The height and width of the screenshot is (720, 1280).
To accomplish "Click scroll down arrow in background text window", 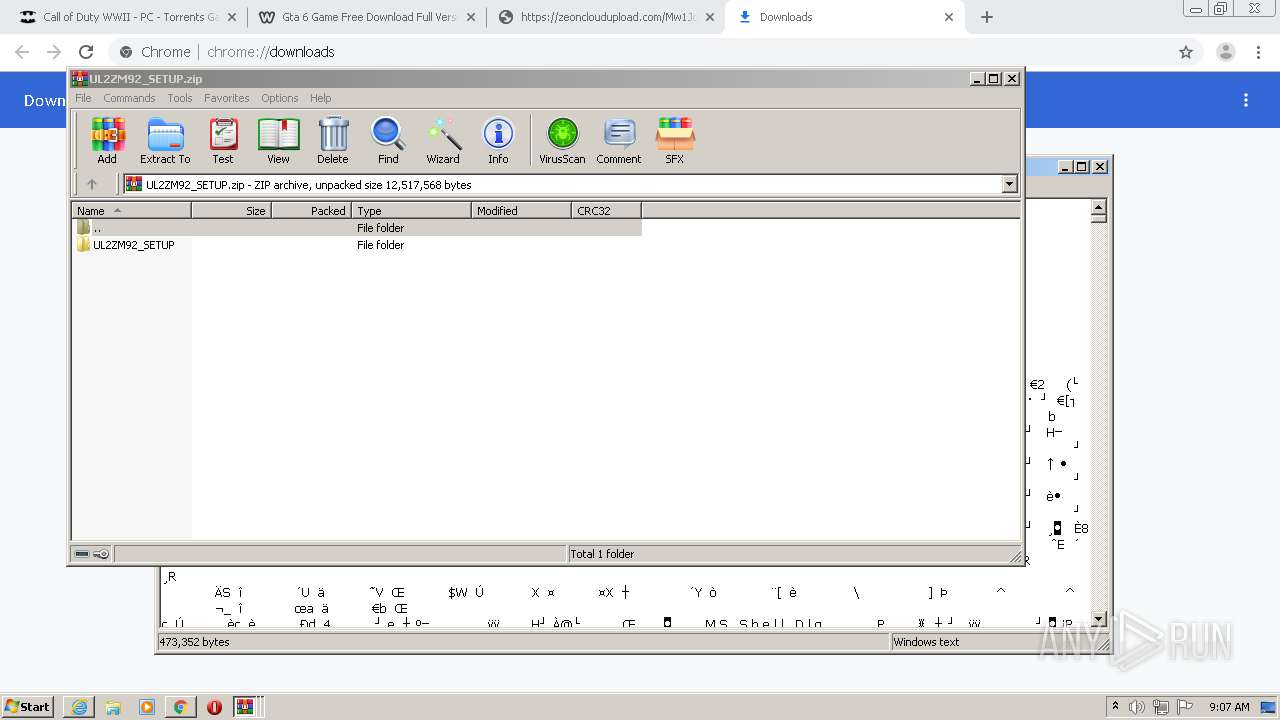I will click(x=1099, y=619).
